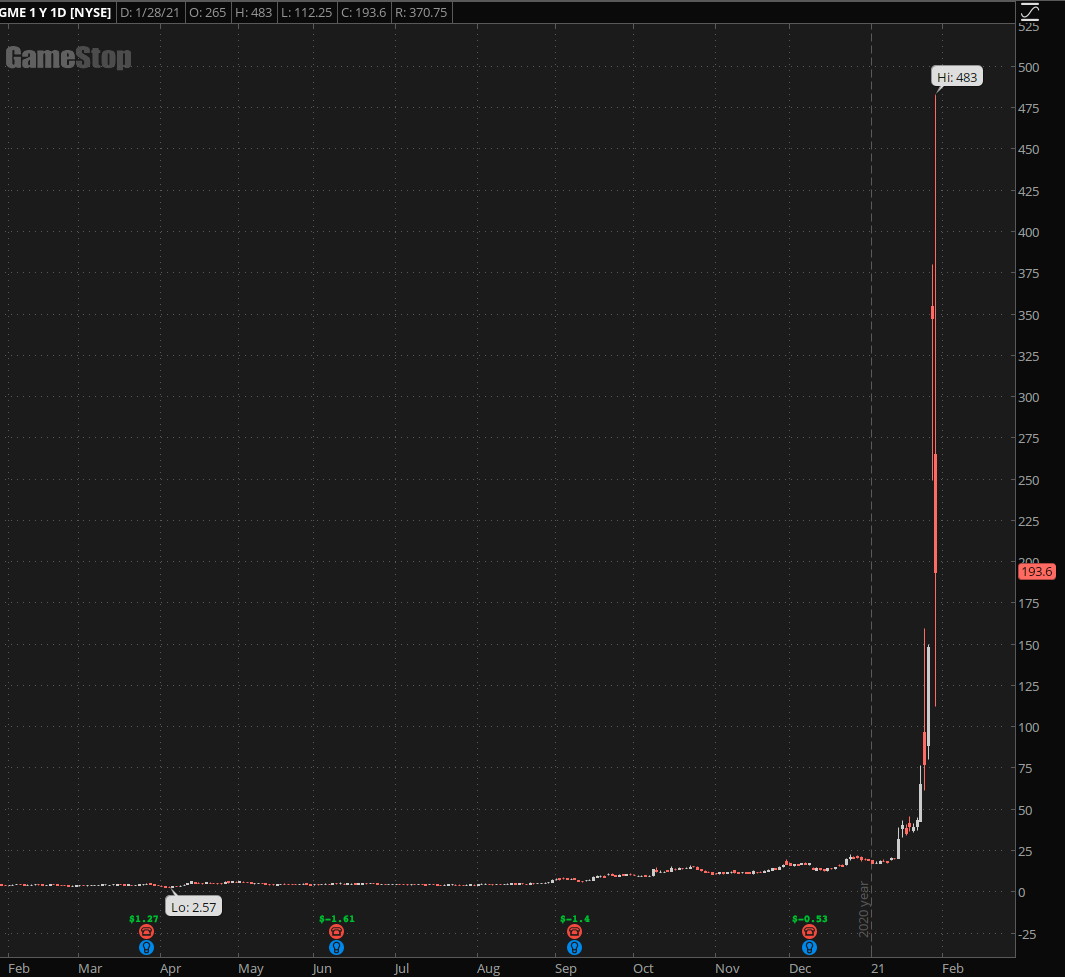Screen dimensions: 1065x977
Task: Click the Hi: 483 price bubble
Action: pos(957,77)
